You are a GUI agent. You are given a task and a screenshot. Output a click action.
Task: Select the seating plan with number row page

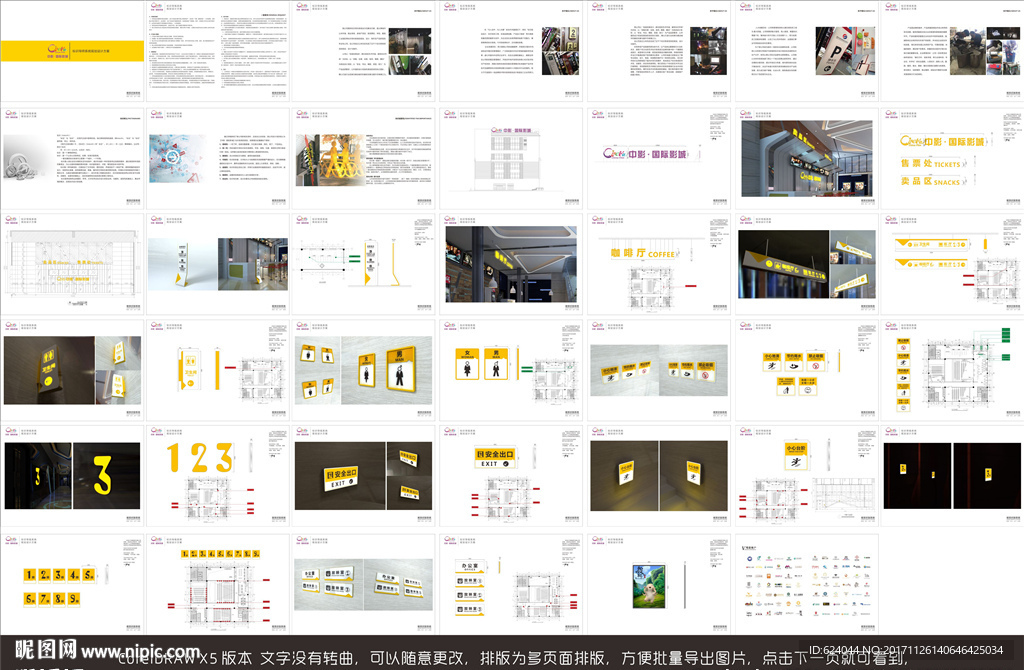[217, 584]
